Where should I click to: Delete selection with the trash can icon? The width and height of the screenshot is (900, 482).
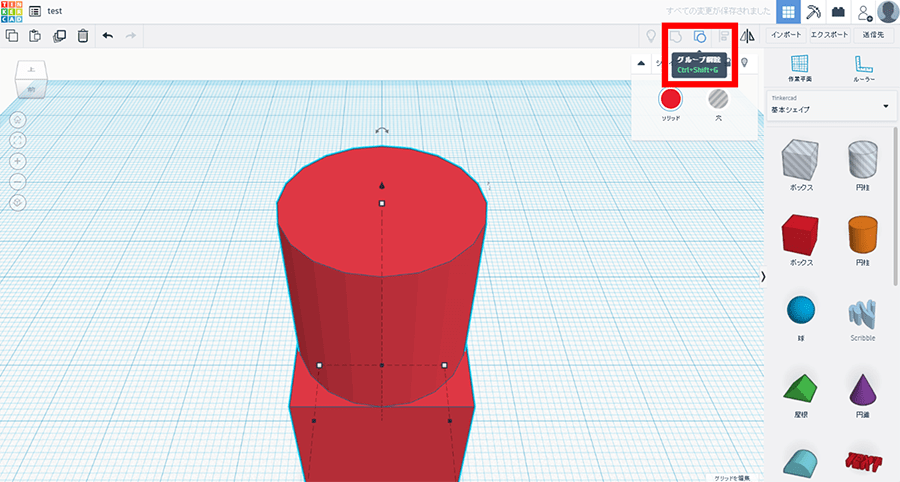(x=83, y=36)
